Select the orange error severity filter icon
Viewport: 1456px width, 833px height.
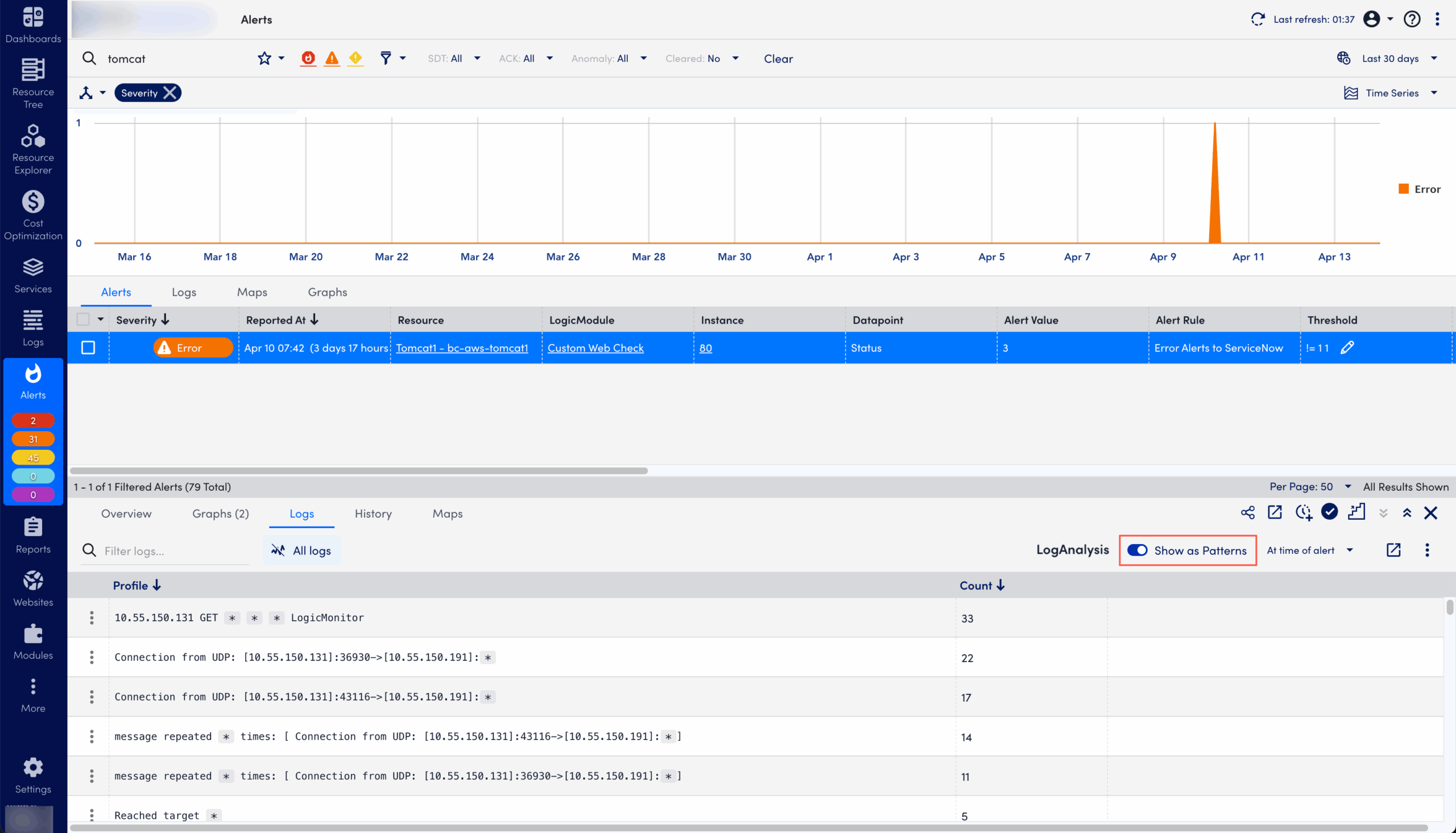click(x=332, y=58)
